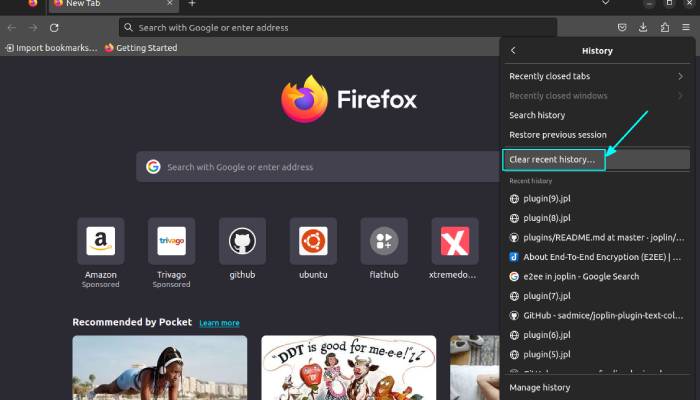Image resolution: width=700 pixels, height=400 pixels.
Task: Open the DDT is good for me story thumbnail
Action: click(349, 368)
